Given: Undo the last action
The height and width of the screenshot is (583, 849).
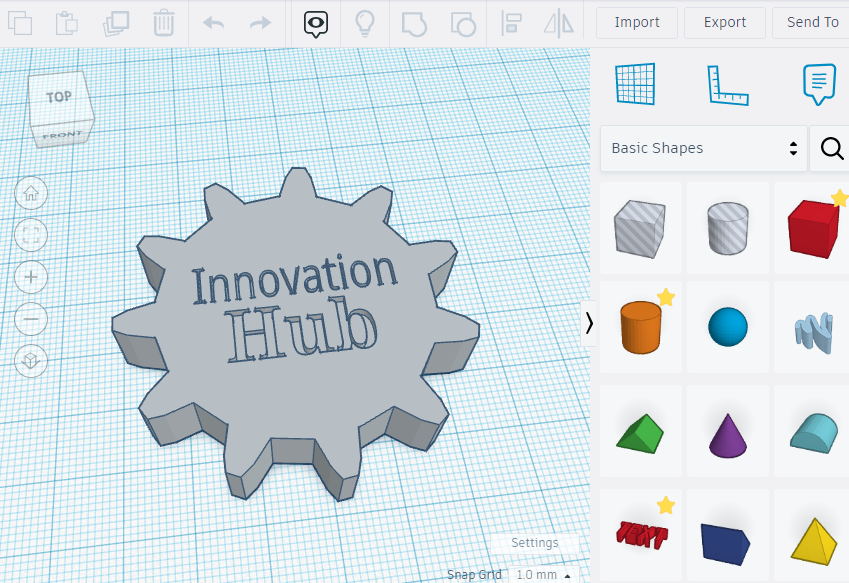Looking at the screenshot, I should click(213, 22).
